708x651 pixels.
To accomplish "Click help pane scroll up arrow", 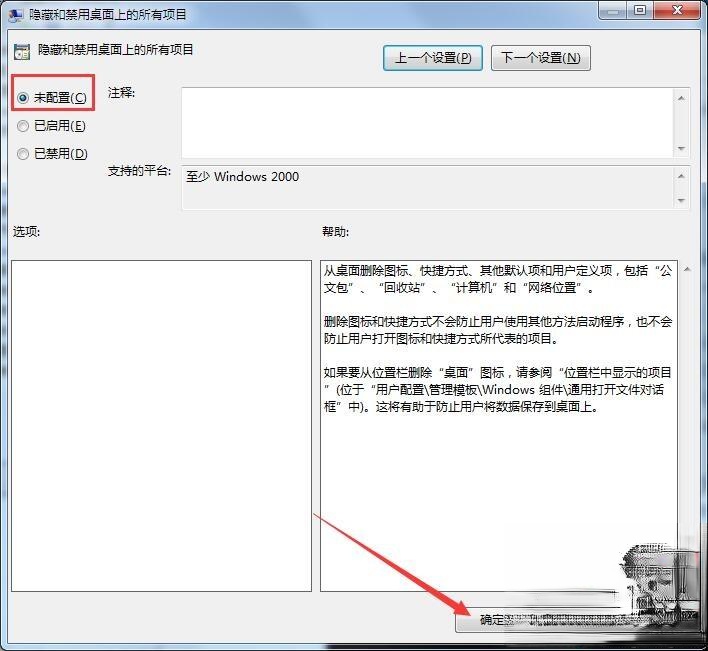I will click(x=687, y=270).
